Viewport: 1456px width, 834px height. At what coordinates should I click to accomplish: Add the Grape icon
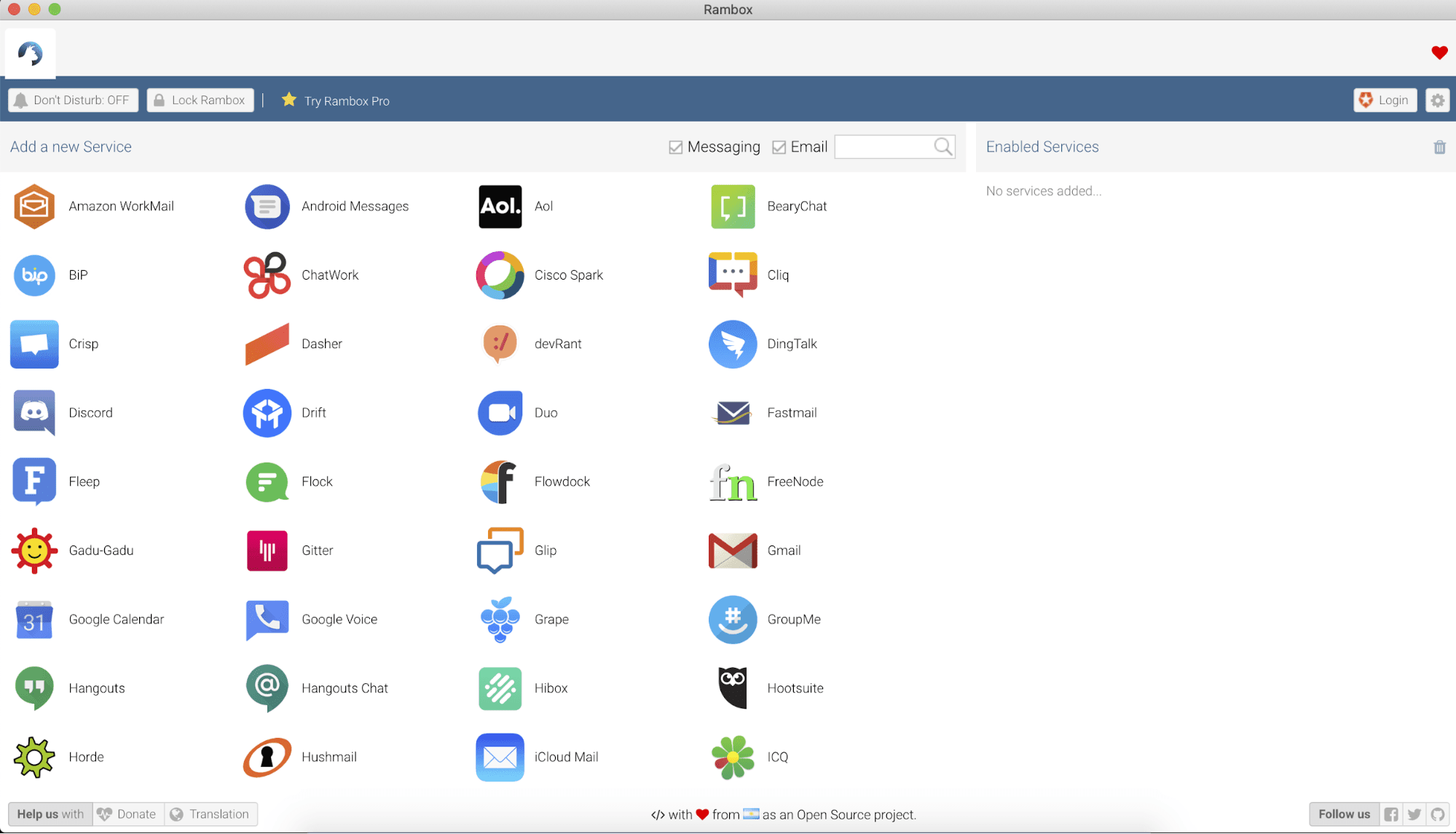click(x=500, y=620)
